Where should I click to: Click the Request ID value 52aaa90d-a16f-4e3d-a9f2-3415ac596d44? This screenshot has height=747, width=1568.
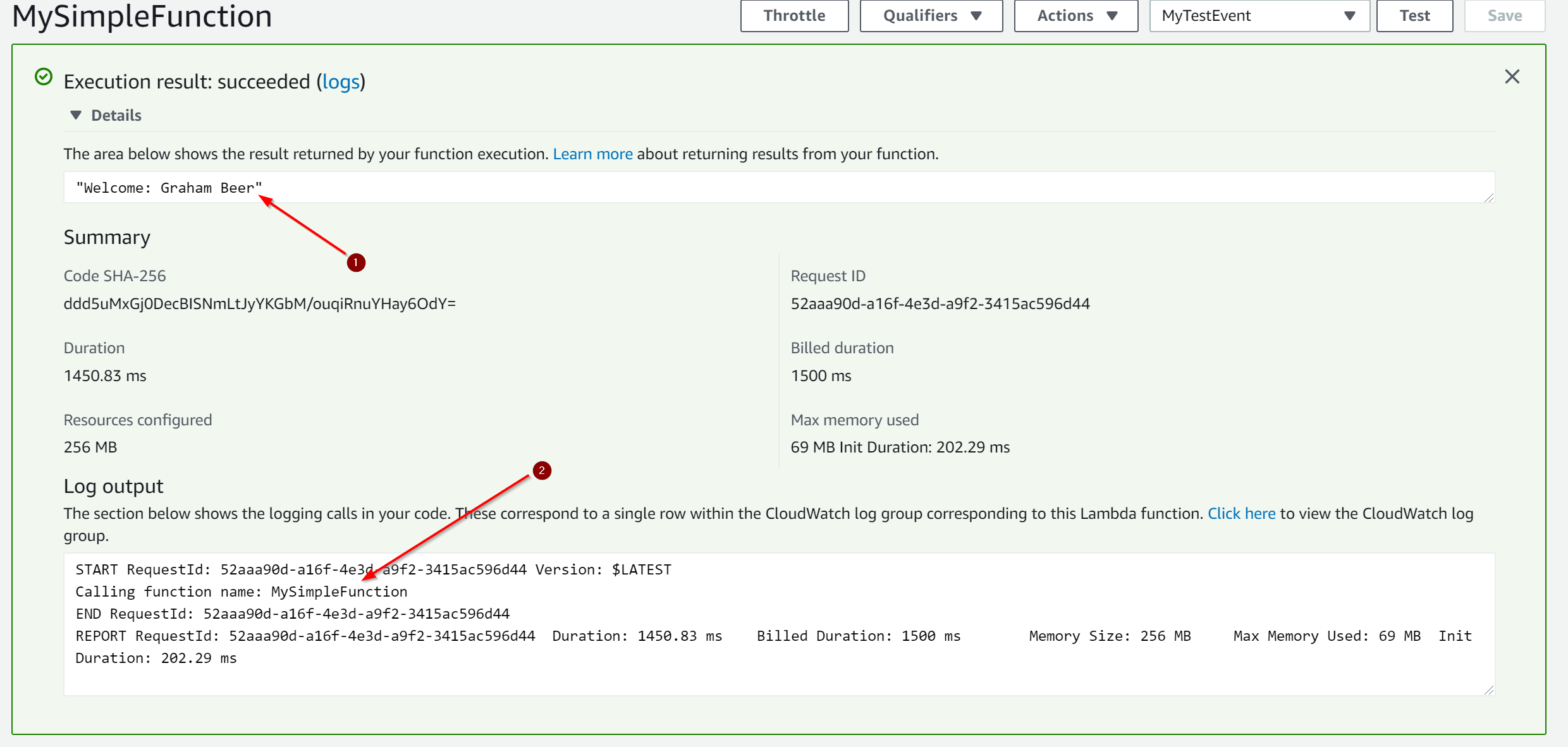click(940, 304)
